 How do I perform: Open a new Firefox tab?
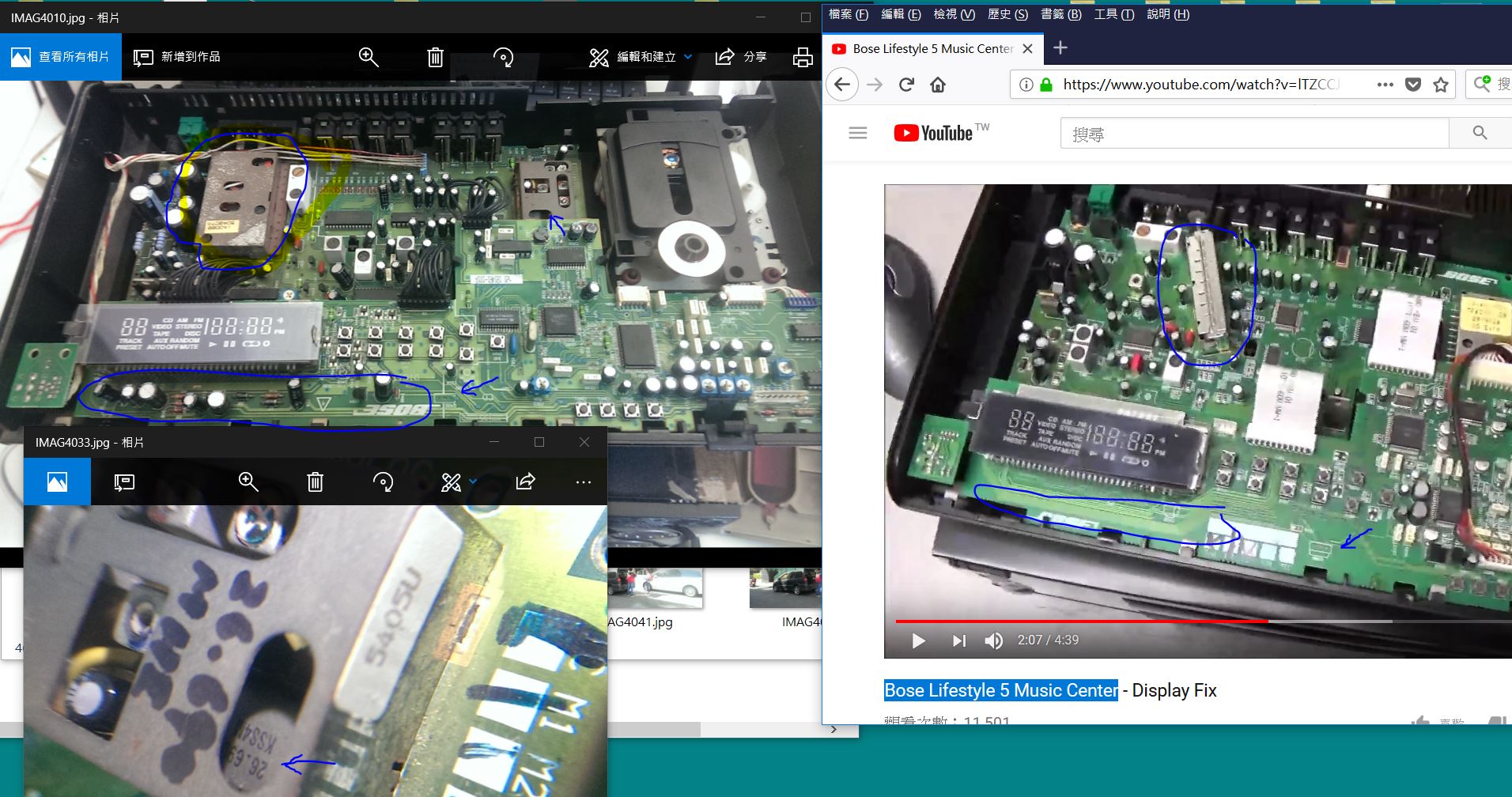coord(1060,48)
